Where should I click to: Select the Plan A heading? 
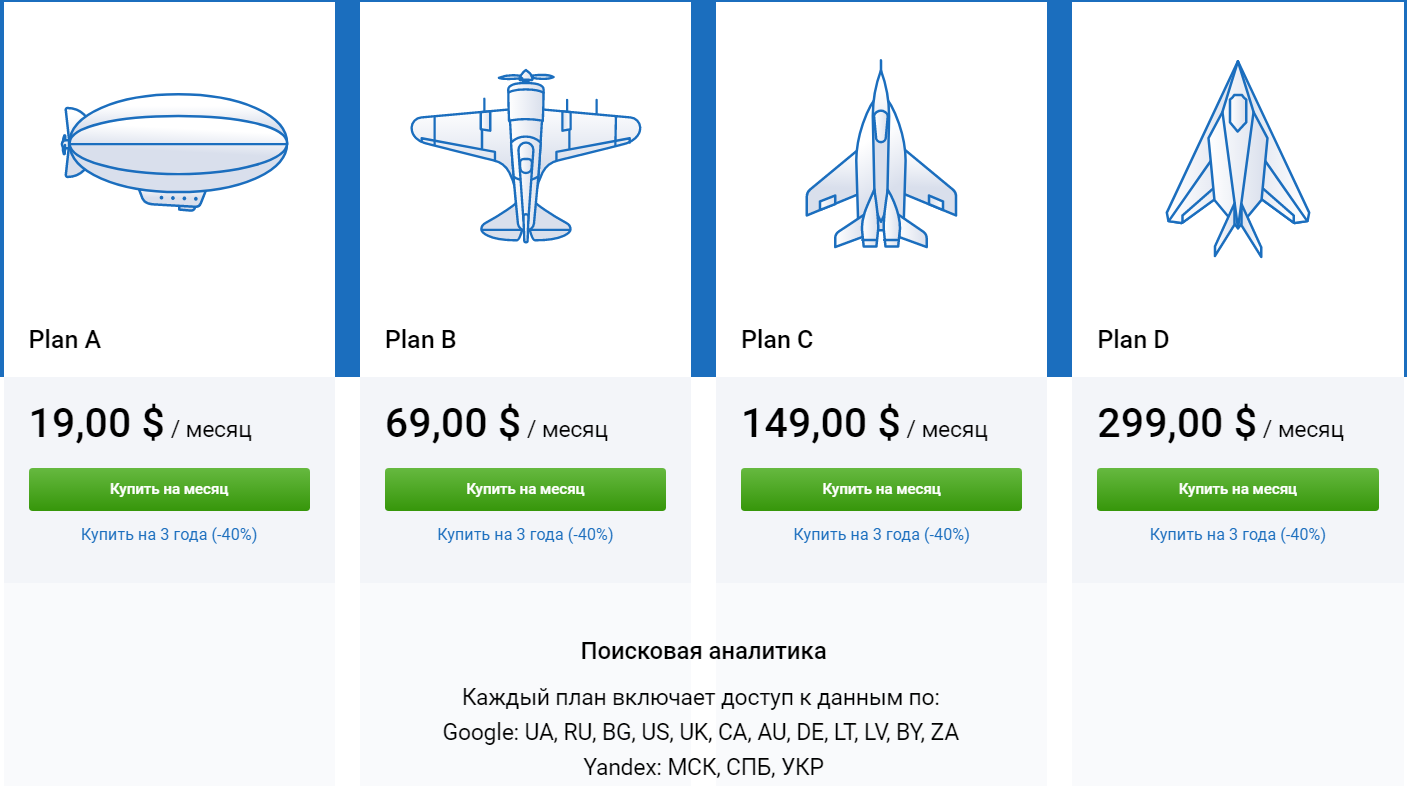coord(65,339)
